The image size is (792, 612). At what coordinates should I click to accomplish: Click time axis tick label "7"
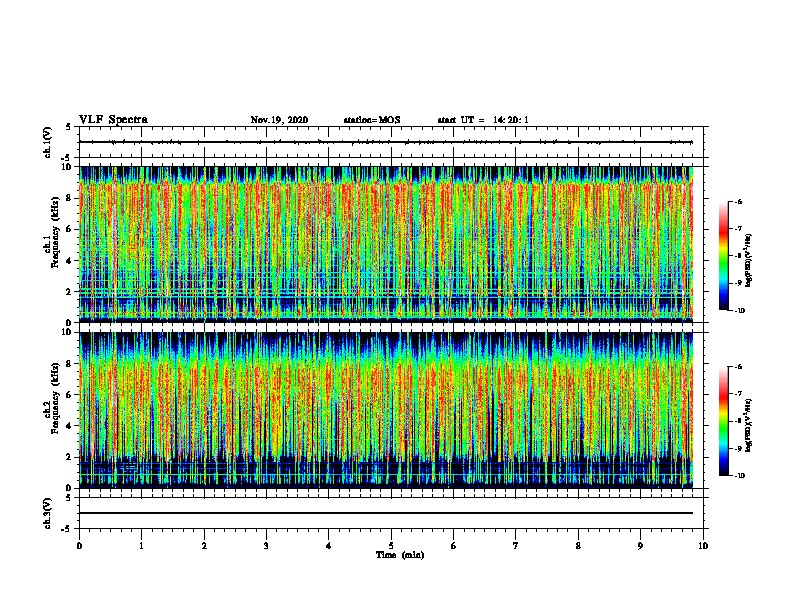click(516, 546)
